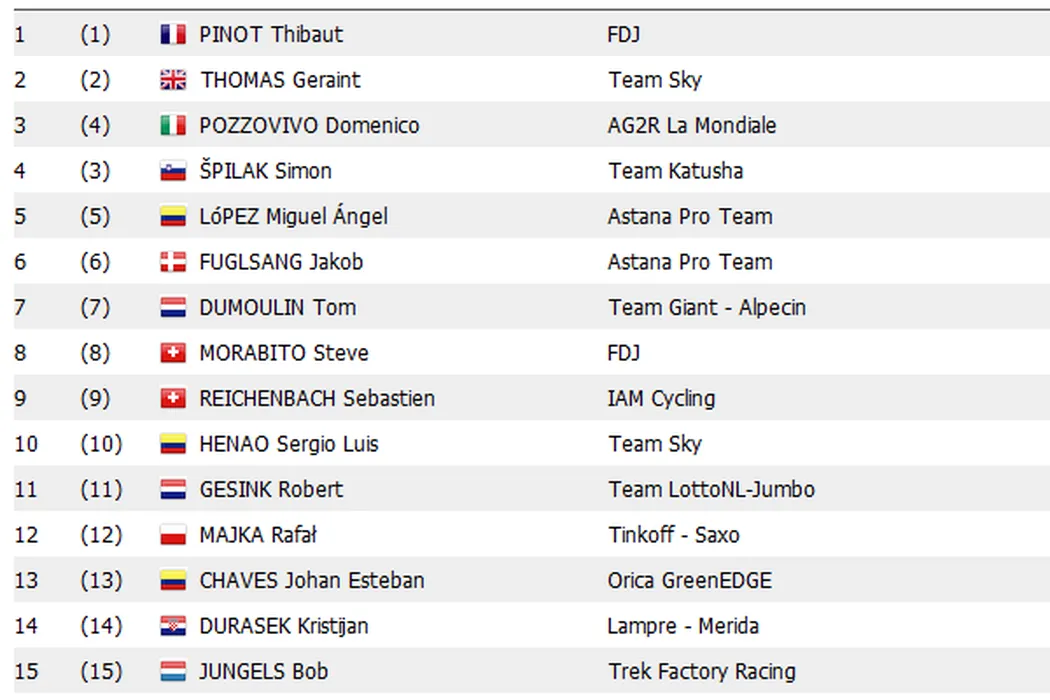Viewport: 1050px width, 700px height.
Task: Click the Colombian flag beside CHAVES Johan Esteban
Action: point(173,581)
